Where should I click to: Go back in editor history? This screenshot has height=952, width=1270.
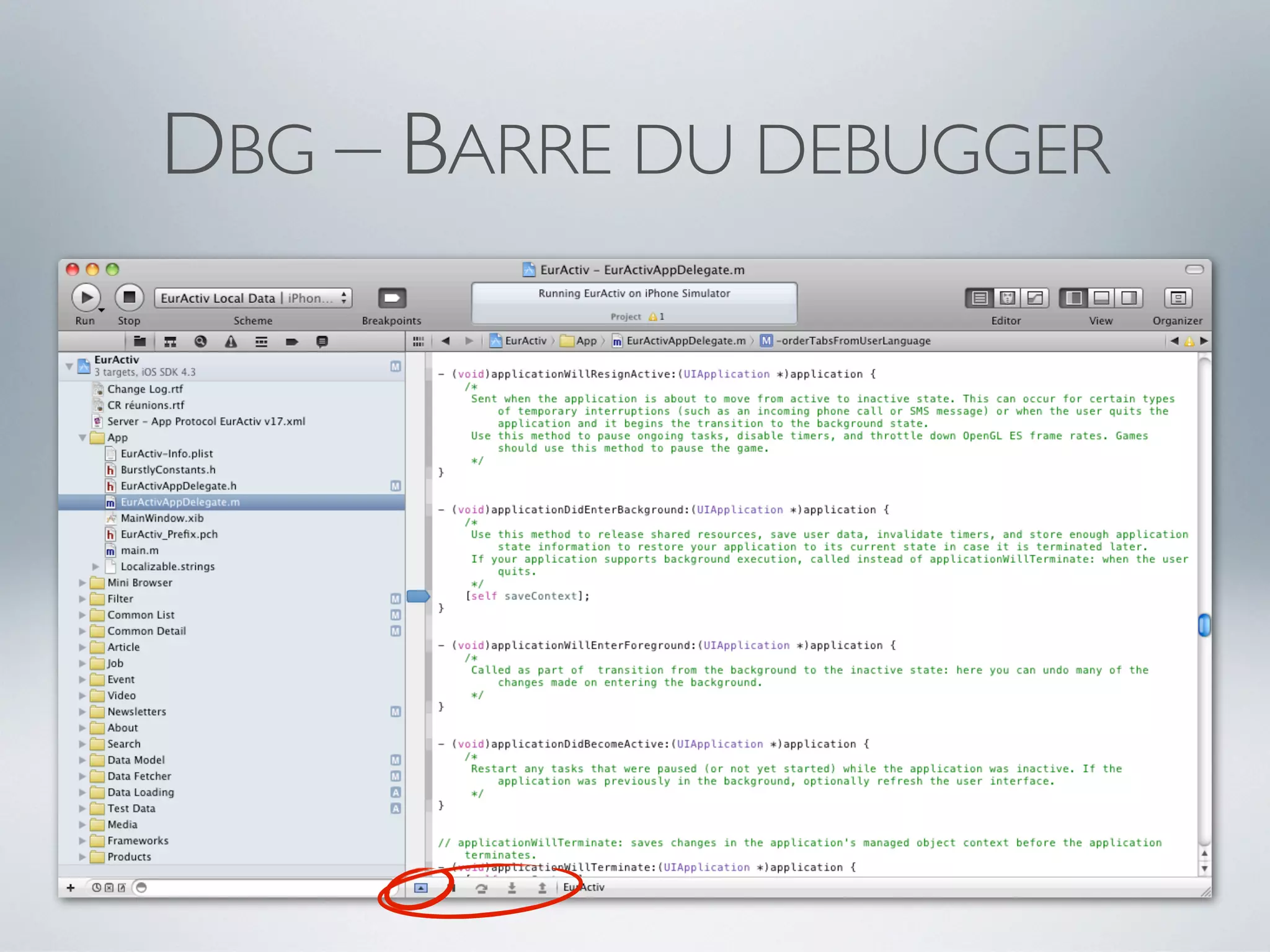click(445, 341)
